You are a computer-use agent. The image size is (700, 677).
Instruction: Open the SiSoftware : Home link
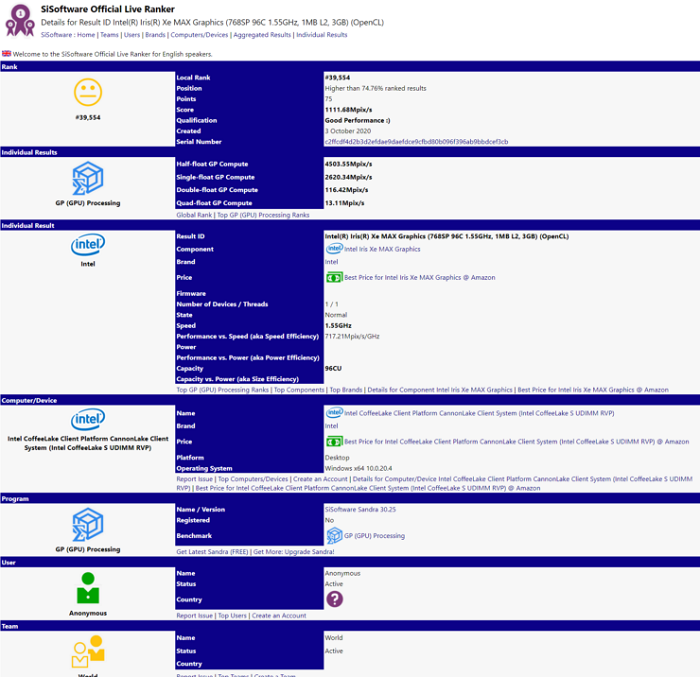click(x=68, y=35)
